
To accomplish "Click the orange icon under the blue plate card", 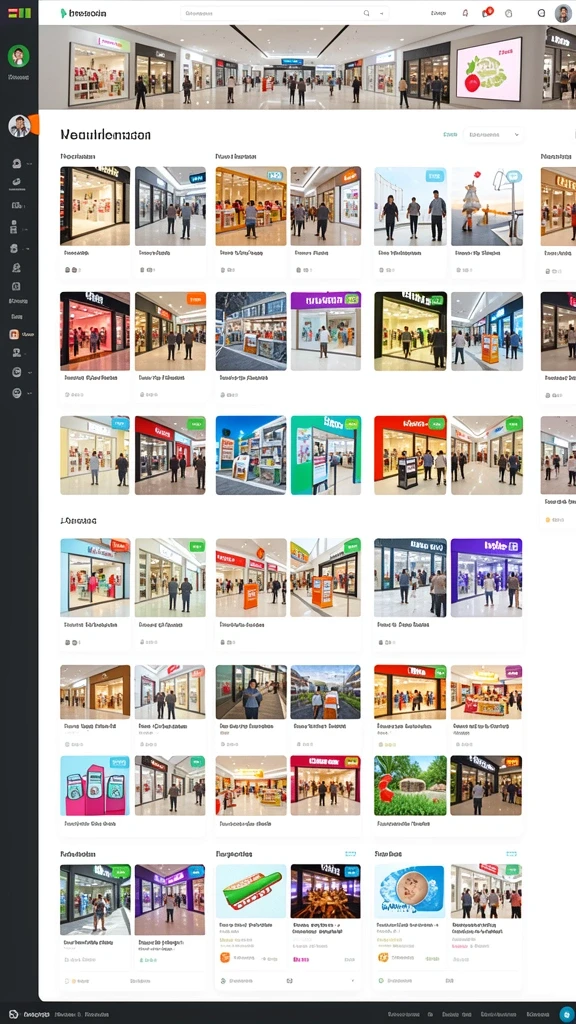I will click(383, 957).
